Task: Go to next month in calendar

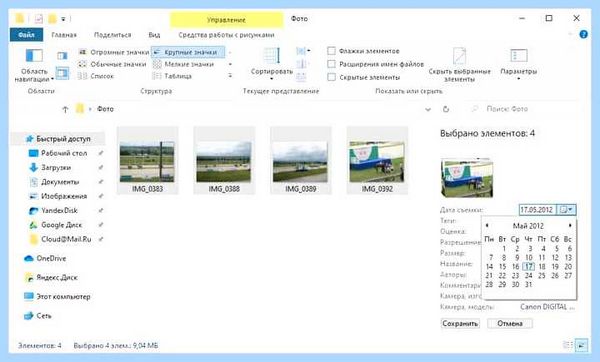Action: click(570, 226)
